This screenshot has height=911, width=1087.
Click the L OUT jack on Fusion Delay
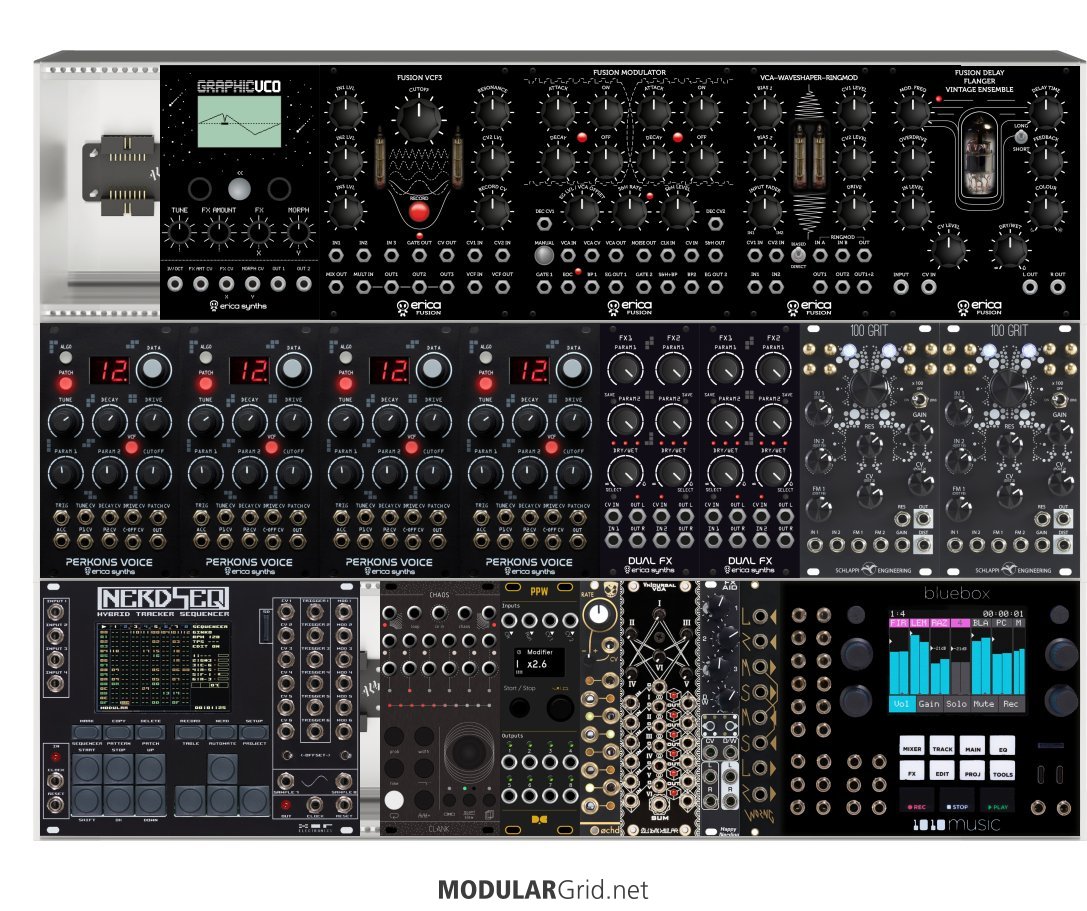tap(1030, 287)
